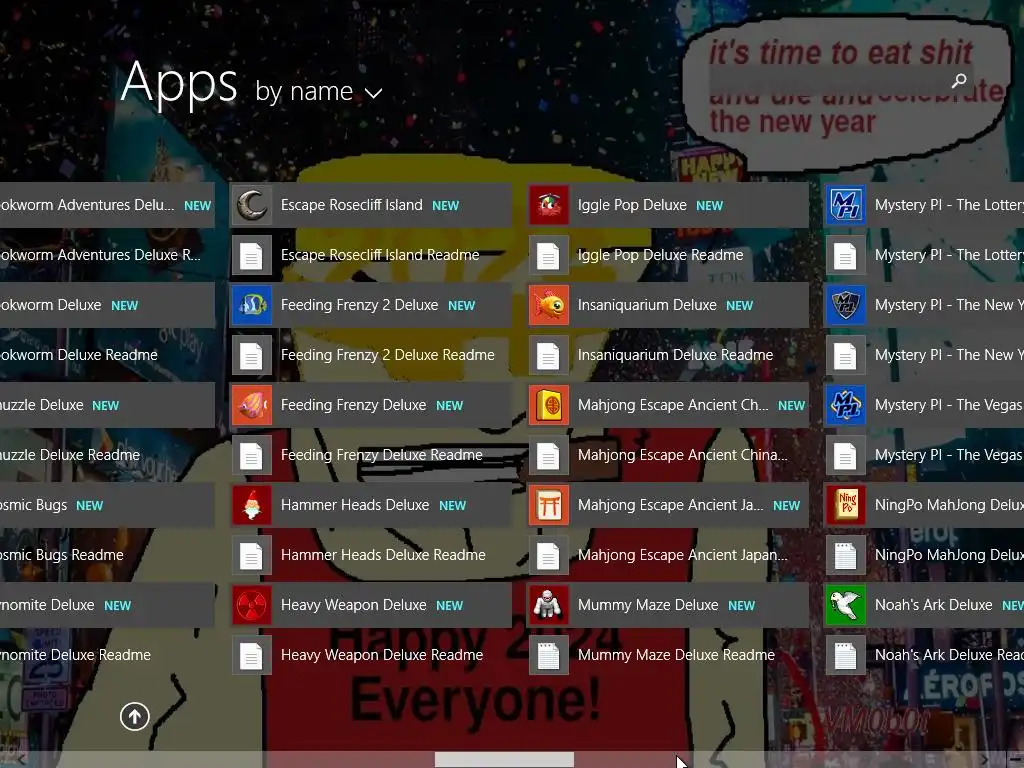Click 'Heavy Weapon Deluxe Readme' label text
Image resolution: width=1024 pixels, height=768 pixels.
coord(382,655)
